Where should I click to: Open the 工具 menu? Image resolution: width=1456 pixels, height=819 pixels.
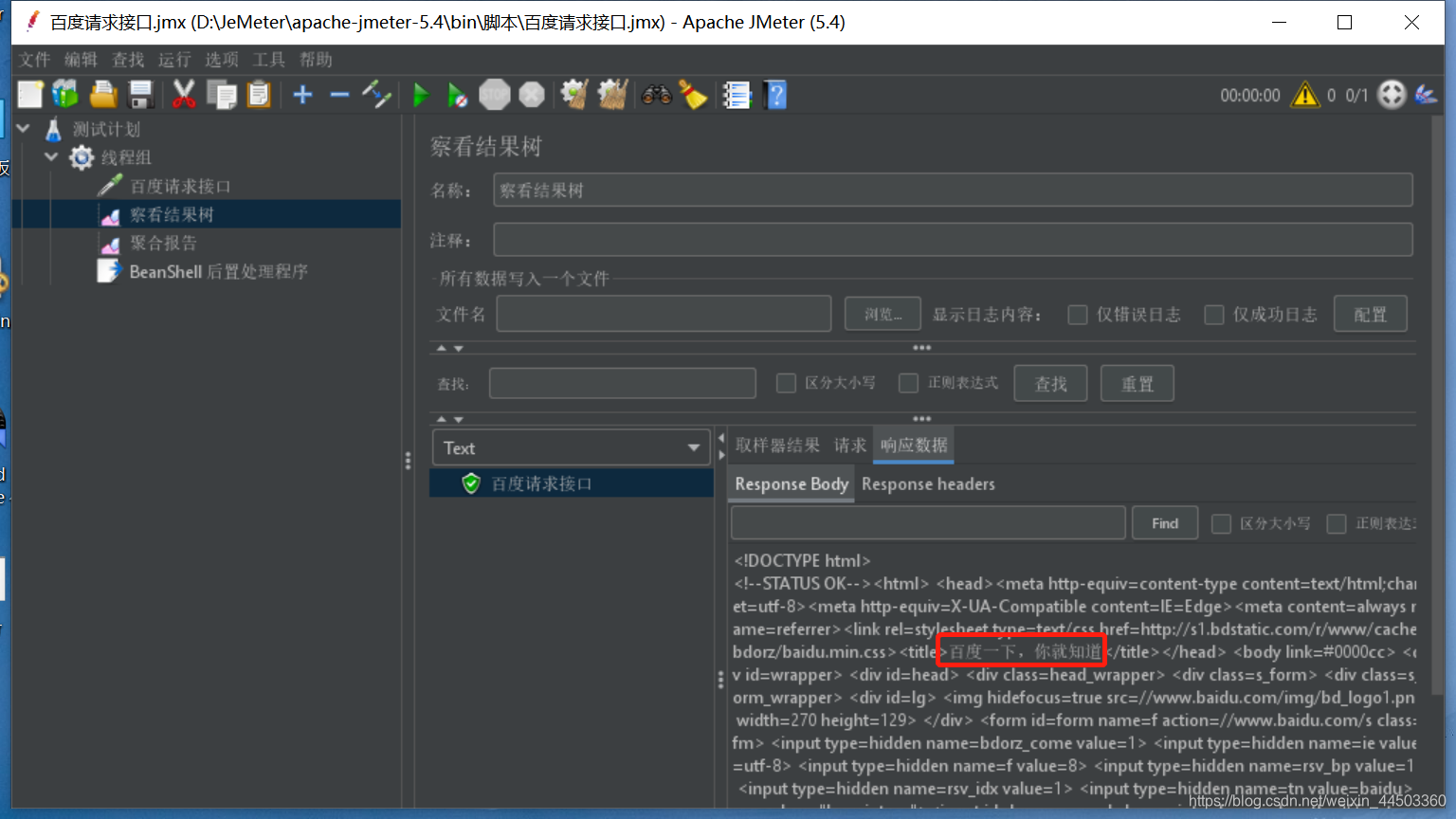coord(268,60)
